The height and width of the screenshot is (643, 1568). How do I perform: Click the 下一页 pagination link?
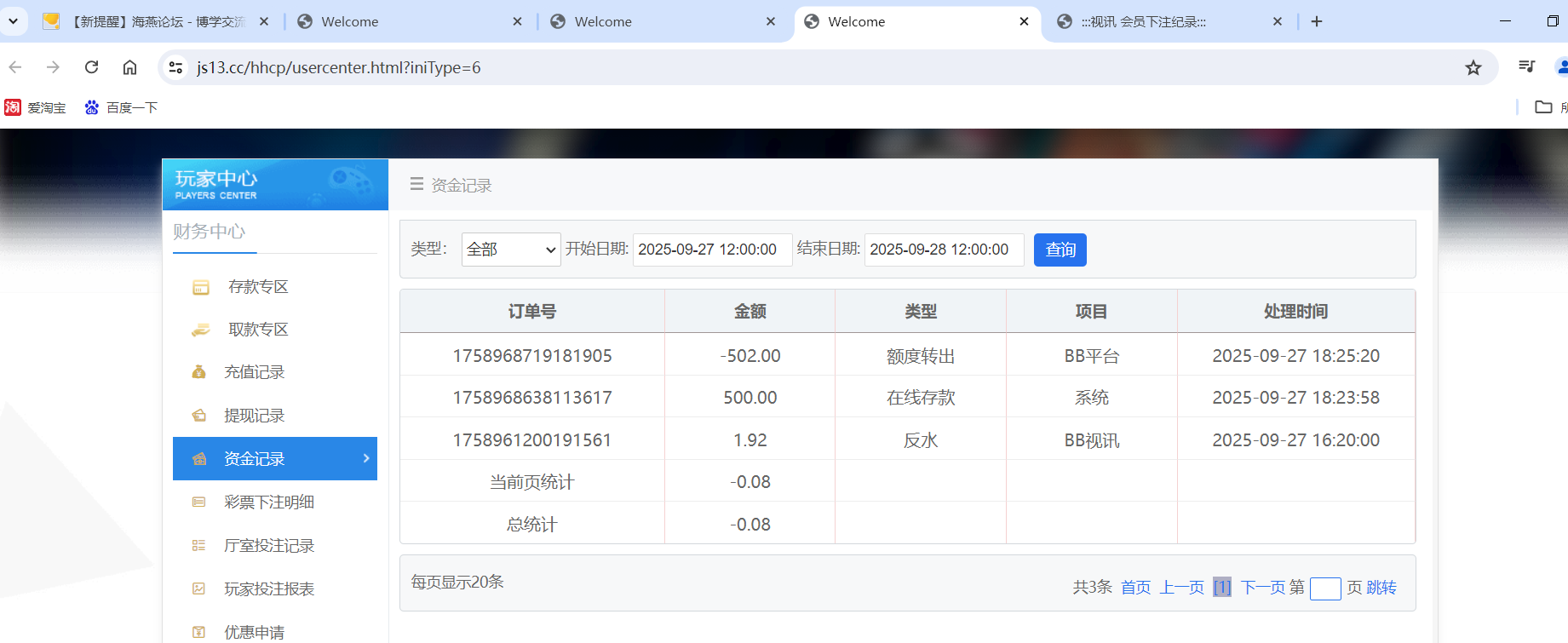pyautogui.click(x=1262, y=588)
